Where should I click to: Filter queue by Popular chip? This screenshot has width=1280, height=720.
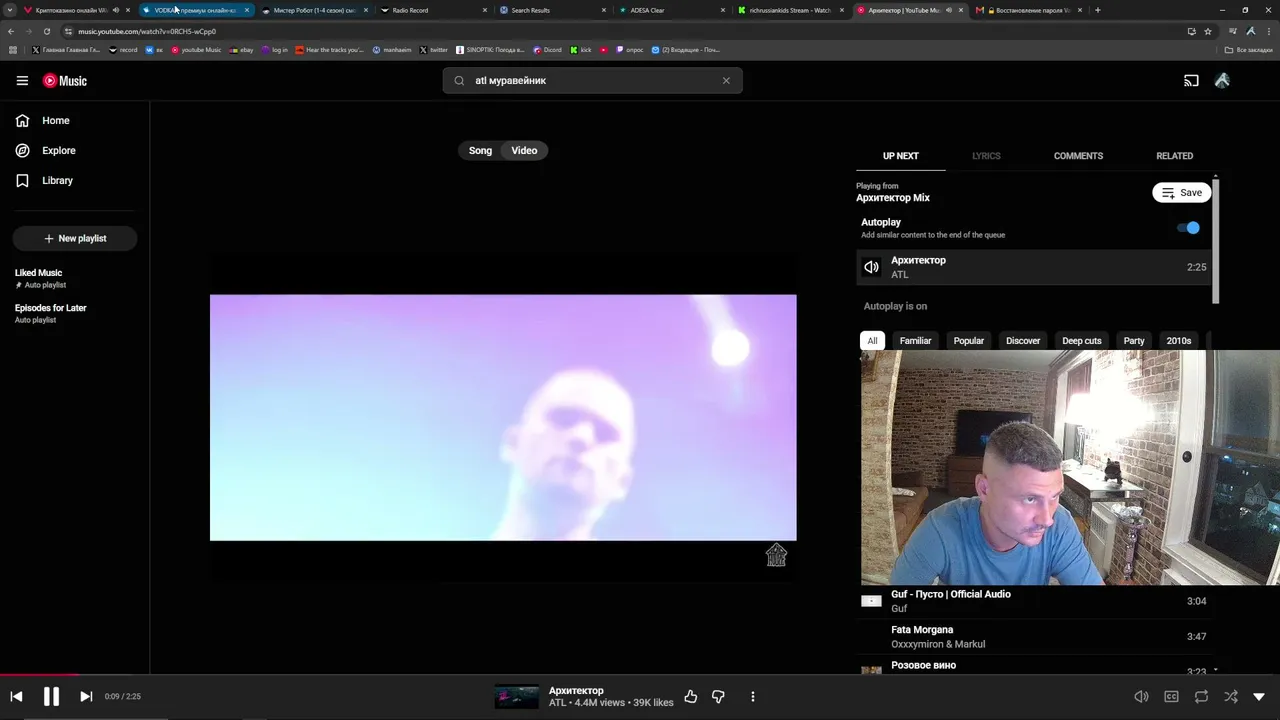968,341
